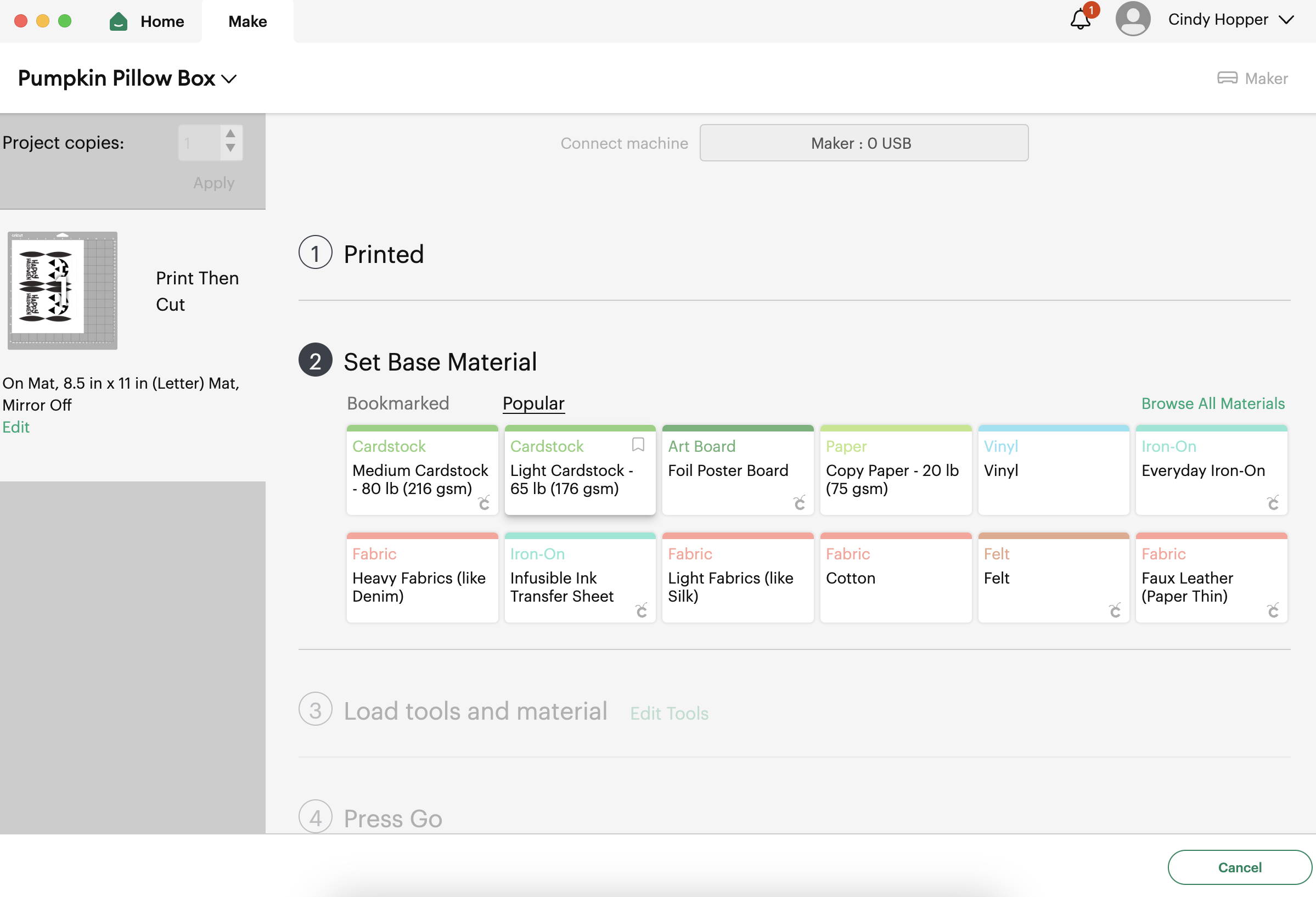Select Light Fabrics (like Silk) material

[x=738, y=578]
